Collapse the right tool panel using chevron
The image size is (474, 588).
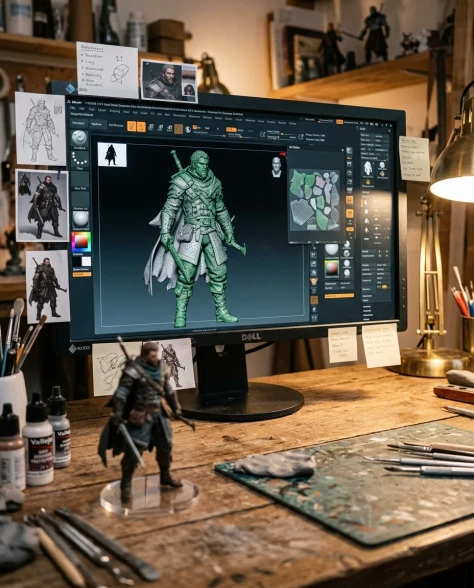(358, 128)
